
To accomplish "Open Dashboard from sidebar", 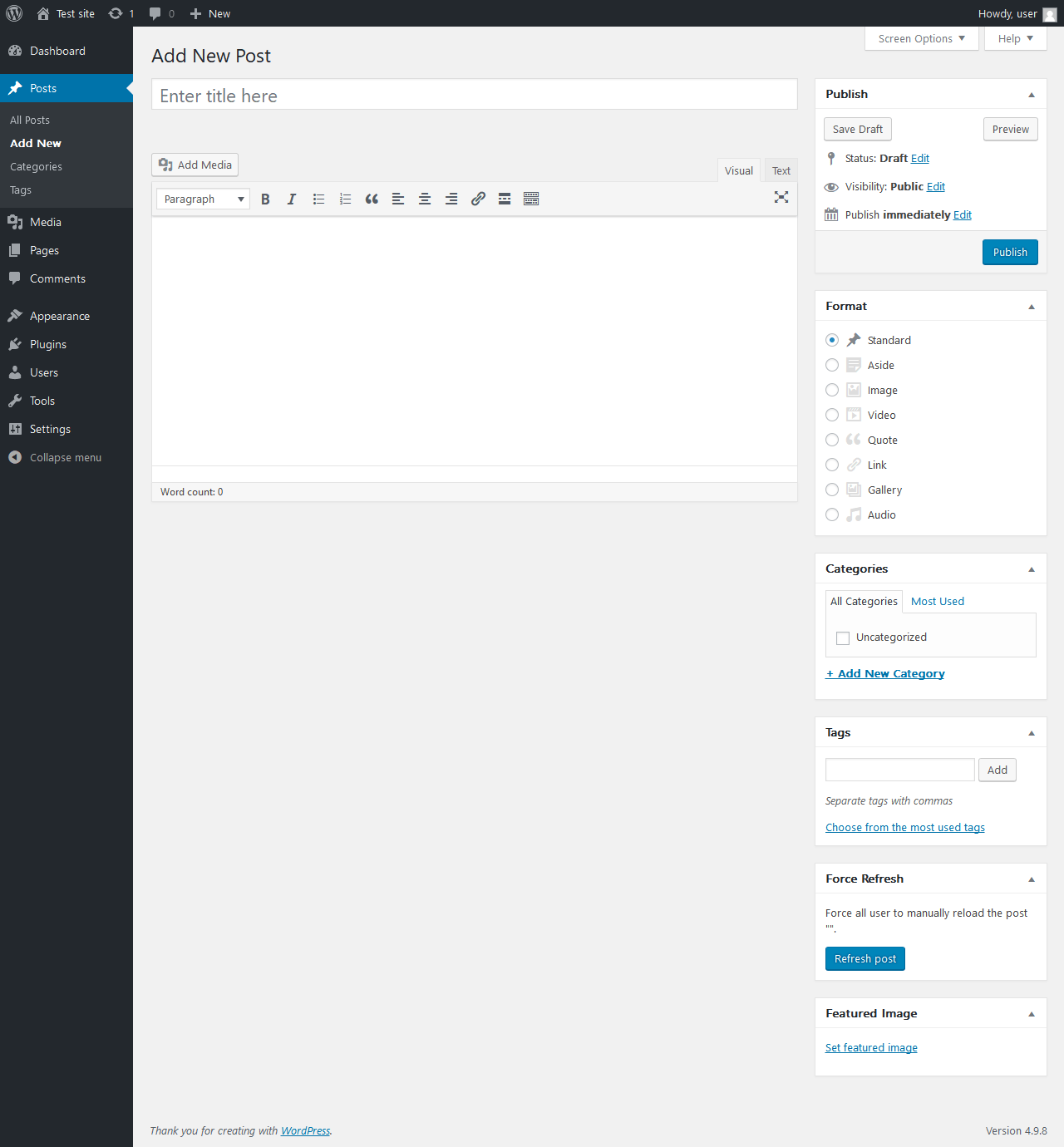I will pyautogui.click(x=66, y=51).
